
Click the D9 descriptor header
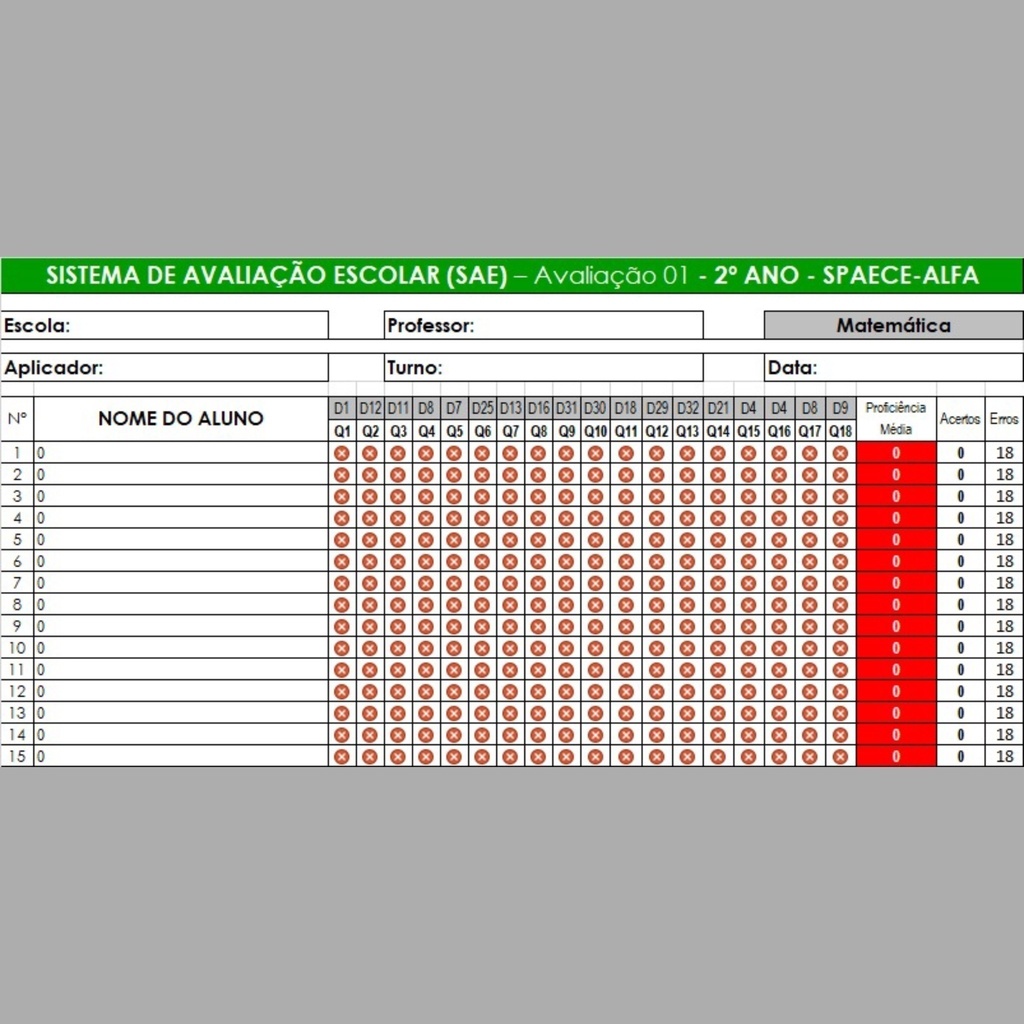click(840, 408)
